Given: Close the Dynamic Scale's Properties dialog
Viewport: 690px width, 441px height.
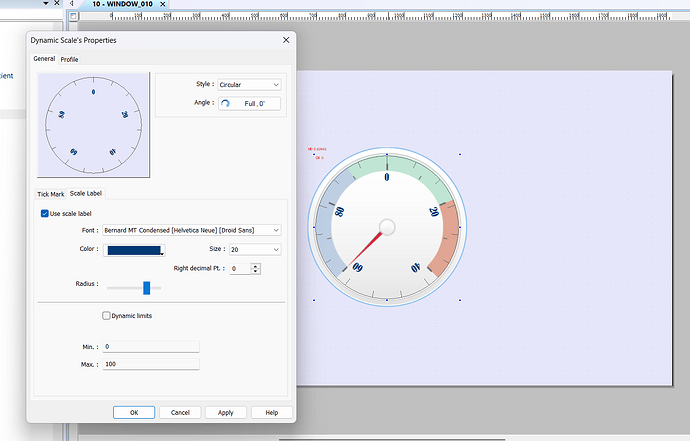Looking at the screenshot, I should tap(286, 39).
